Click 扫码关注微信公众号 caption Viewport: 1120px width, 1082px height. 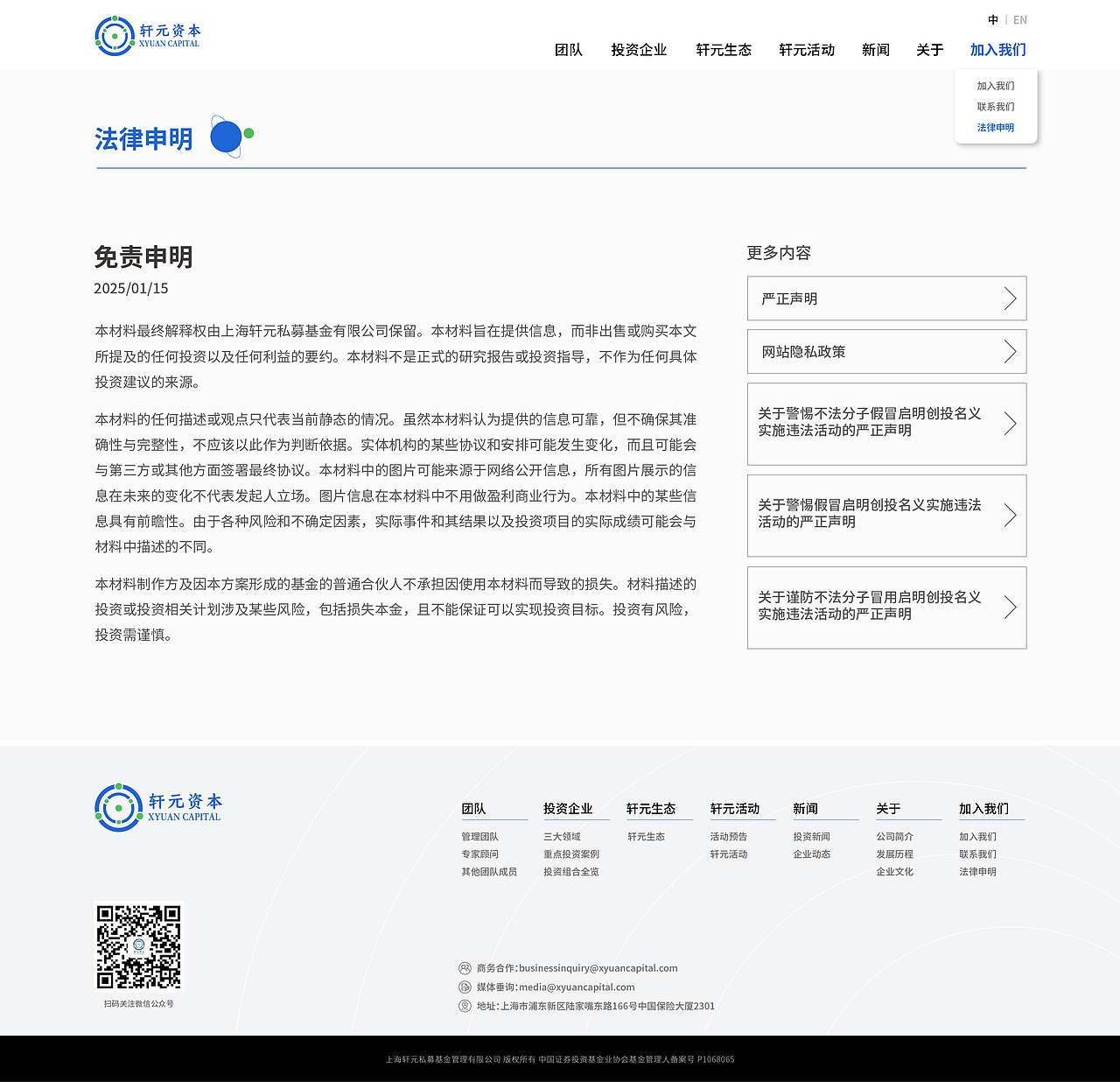pos(139,1004)
